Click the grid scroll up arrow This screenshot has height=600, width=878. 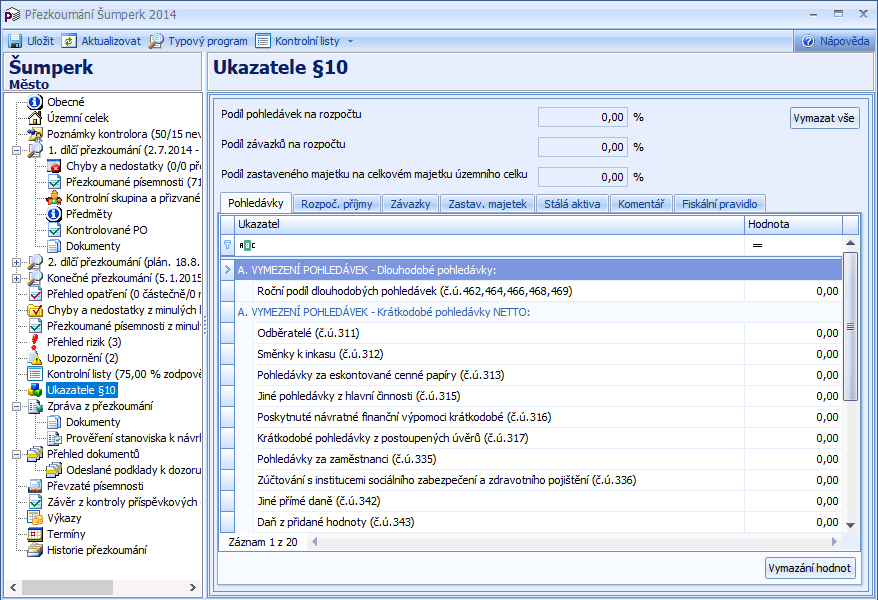pyautogui.click(x=850, y=243)
